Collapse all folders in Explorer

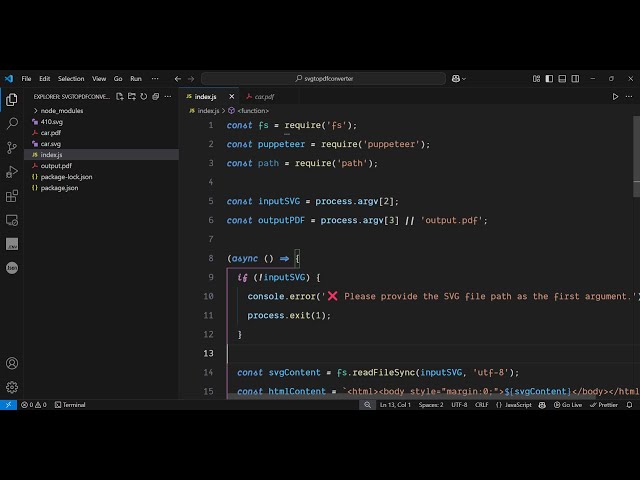coord(156,97)
